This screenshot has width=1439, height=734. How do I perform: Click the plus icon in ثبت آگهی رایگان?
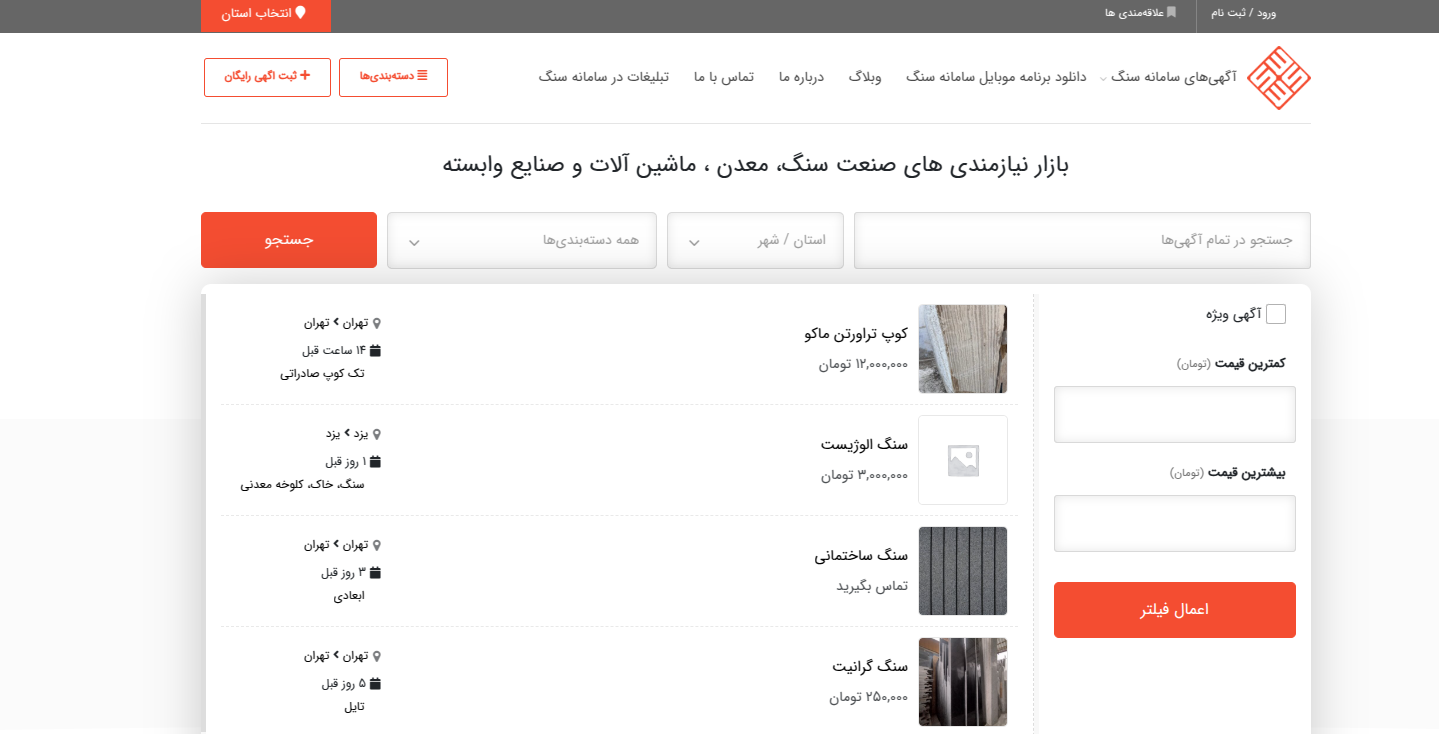[x=305, y=76]
